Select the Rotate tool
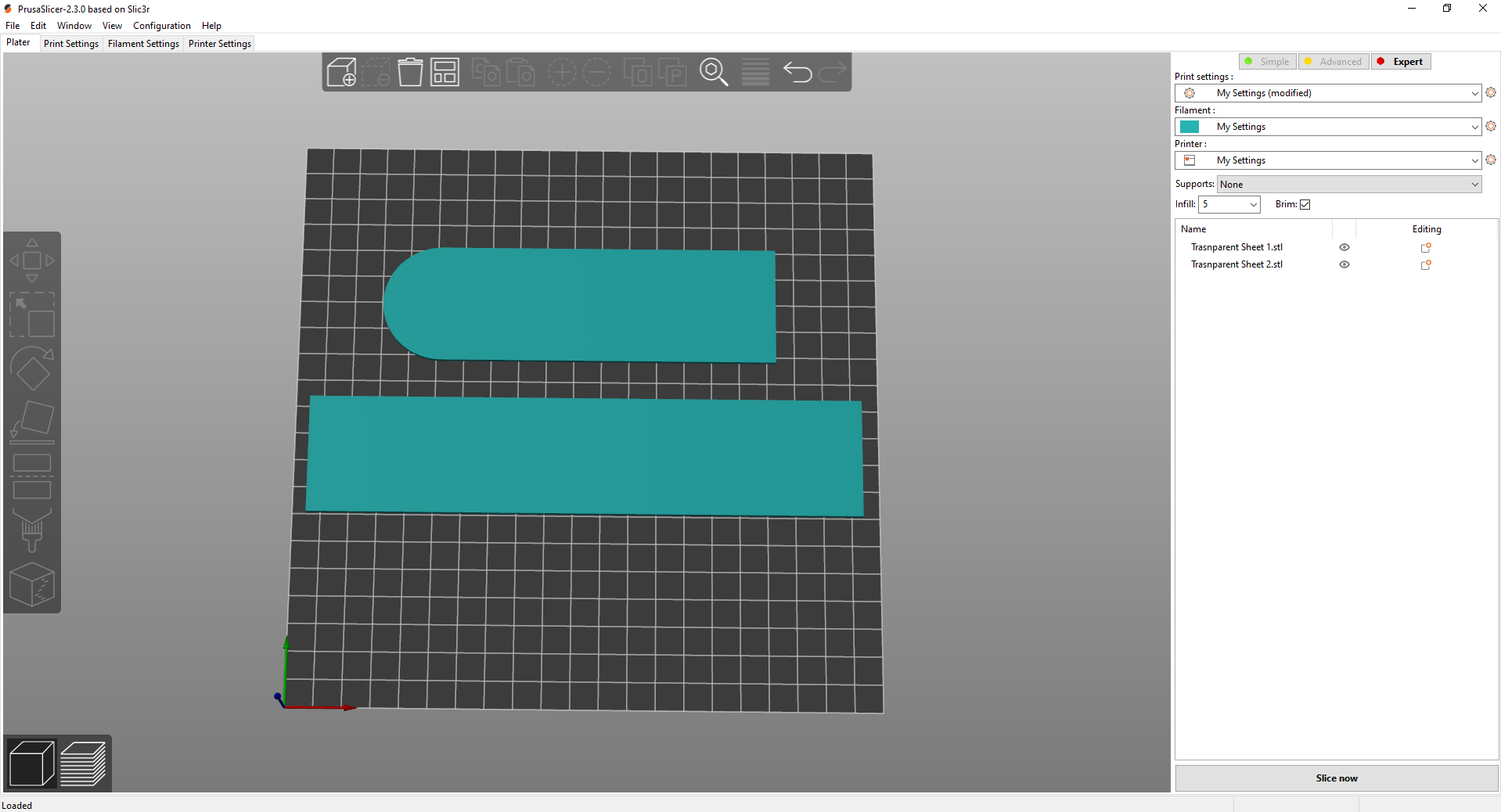The height and width of the screenshot is (812, 1501). tap(32, 369)
